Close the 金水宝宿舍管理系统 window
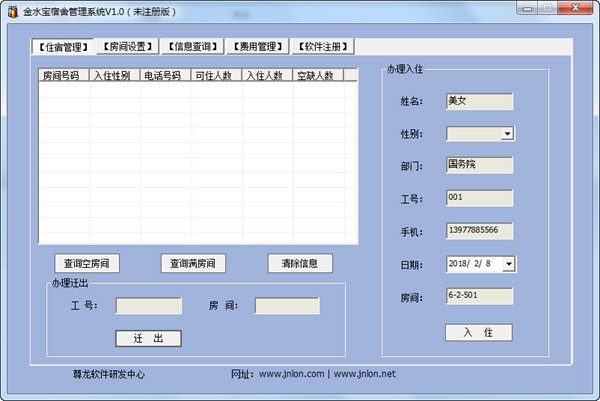 [575, 8]
